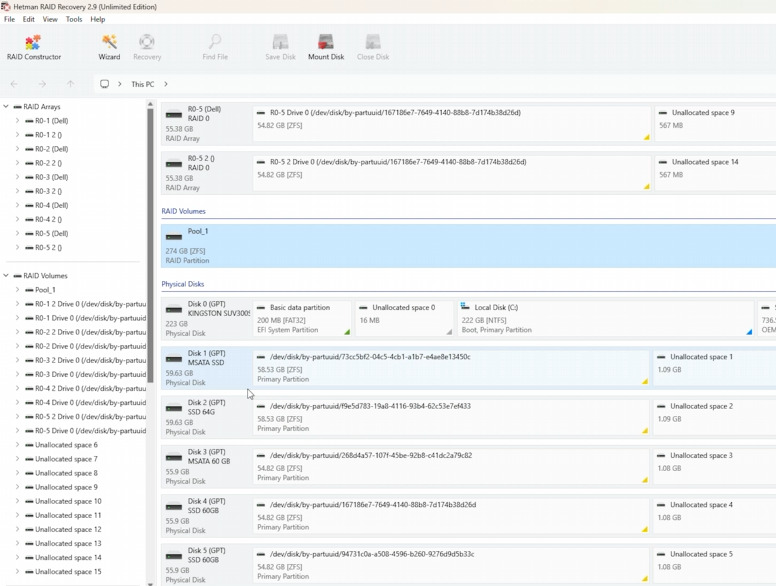Select Pool_1 disk icon in RAID Volumes
776x586 pixels.
point(174,236)
